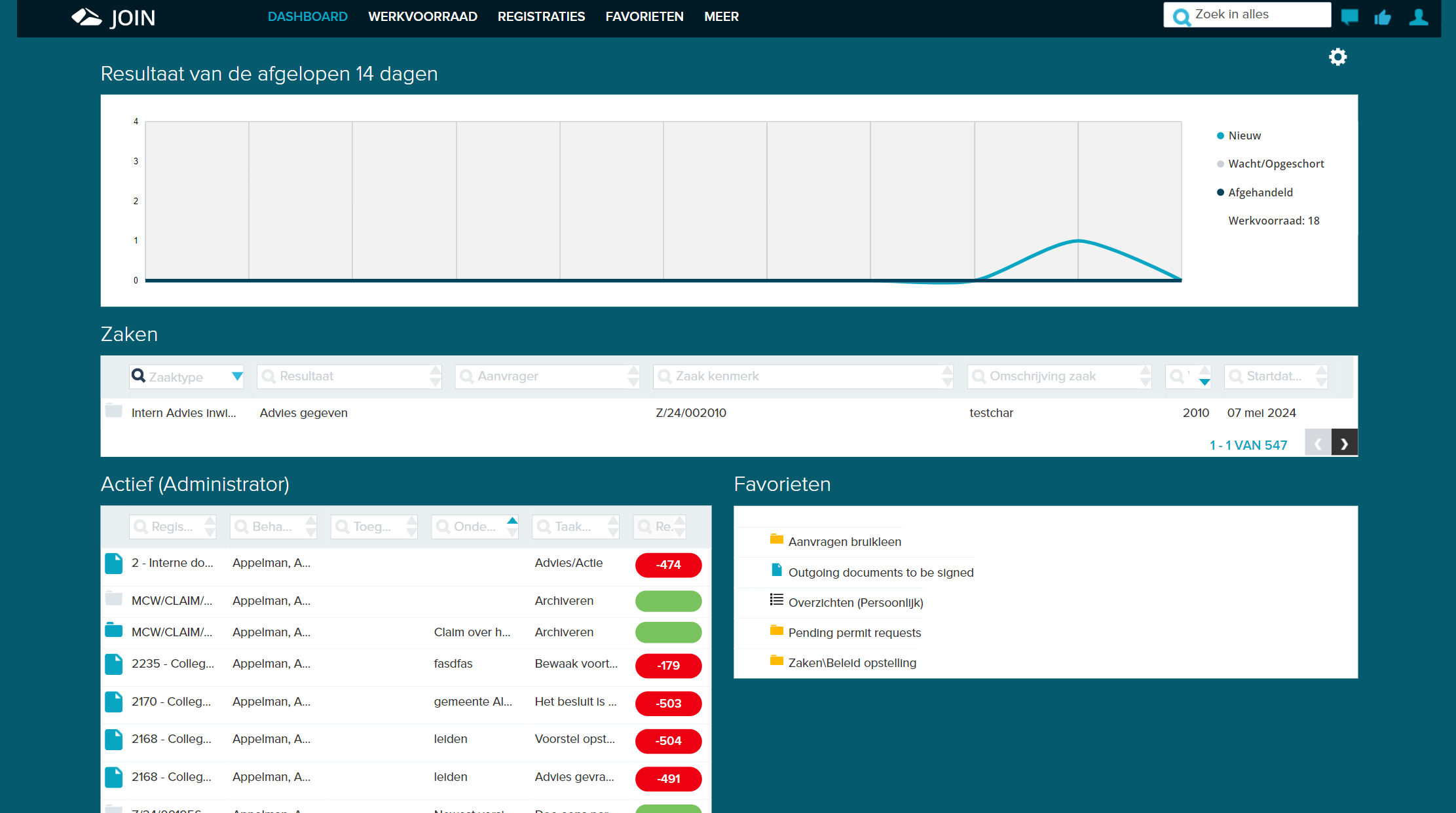Click document icon of 2168 Advies gevra... row

(114, 777)
